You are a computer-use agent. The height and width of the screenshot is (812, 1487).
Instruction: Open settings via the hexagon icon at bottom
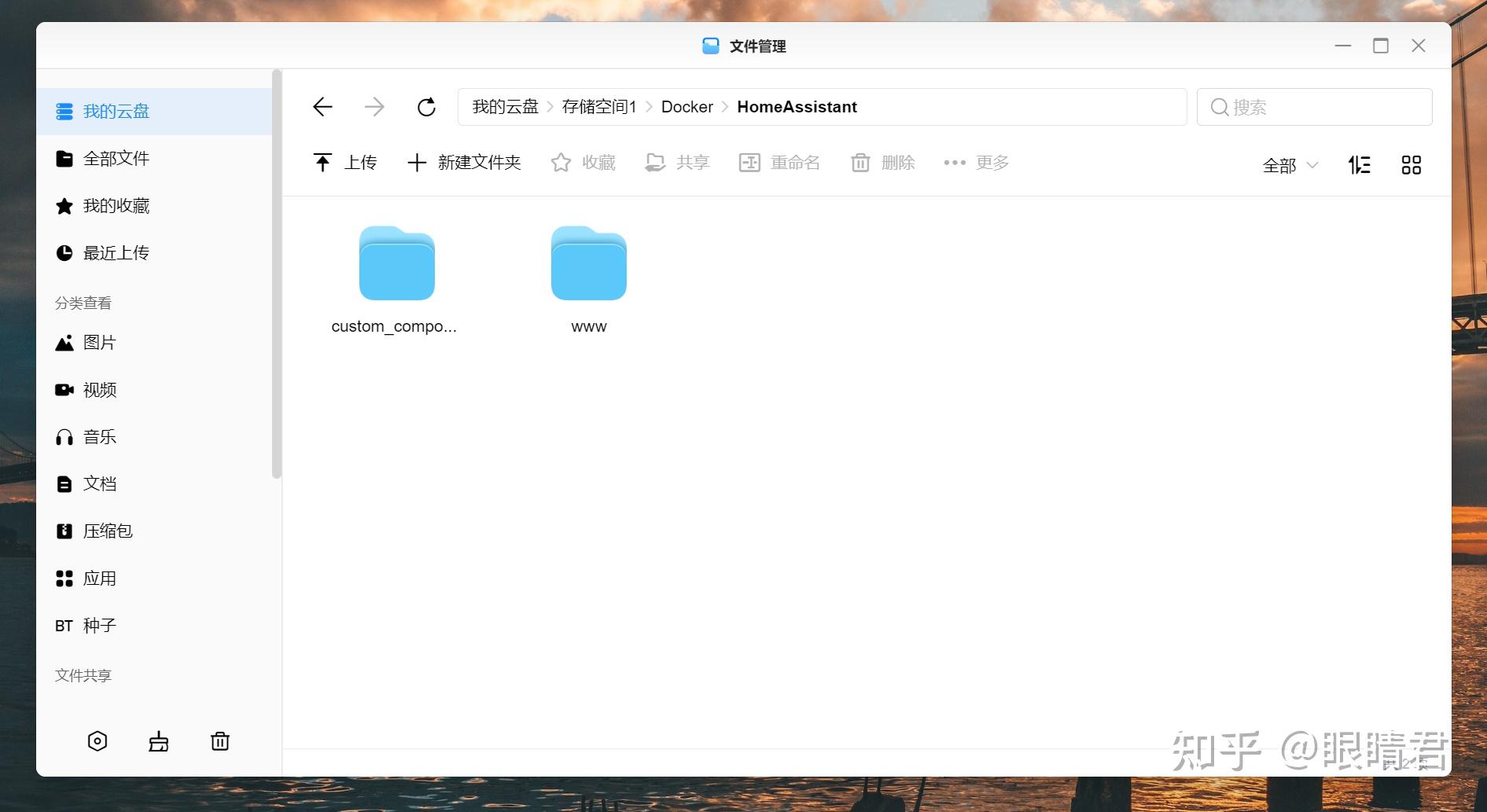[98, 740]
